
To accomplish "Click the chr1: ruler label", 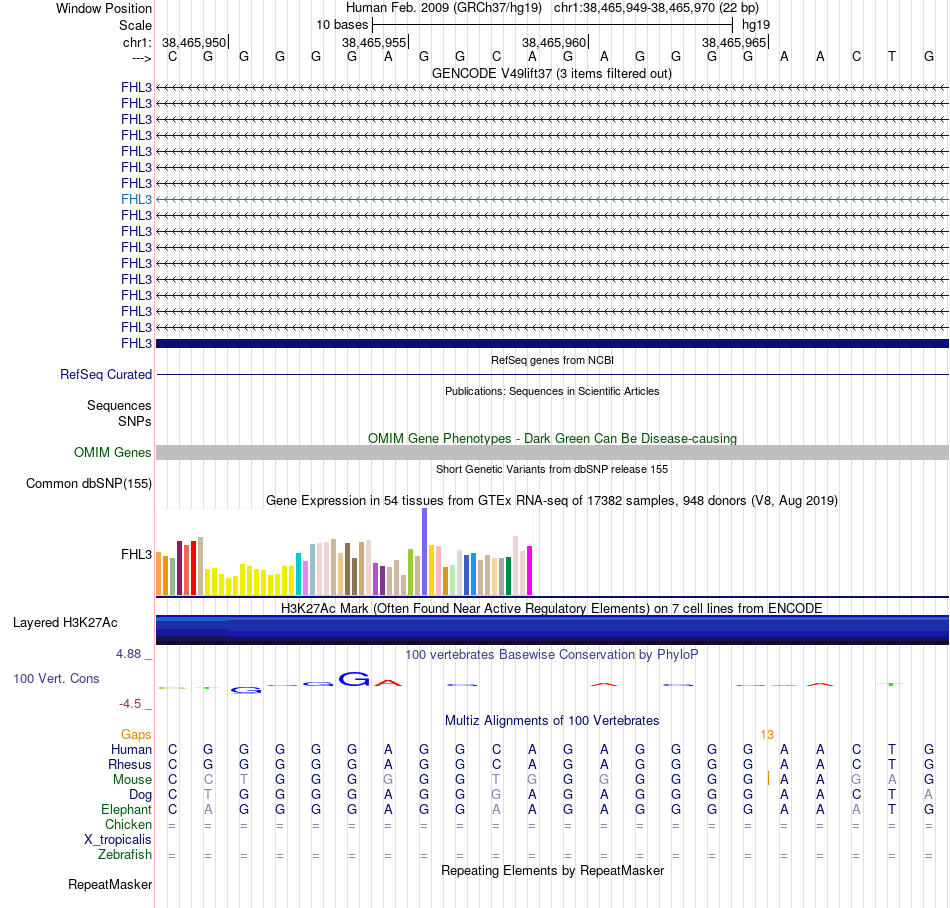I will click(137, 42).
